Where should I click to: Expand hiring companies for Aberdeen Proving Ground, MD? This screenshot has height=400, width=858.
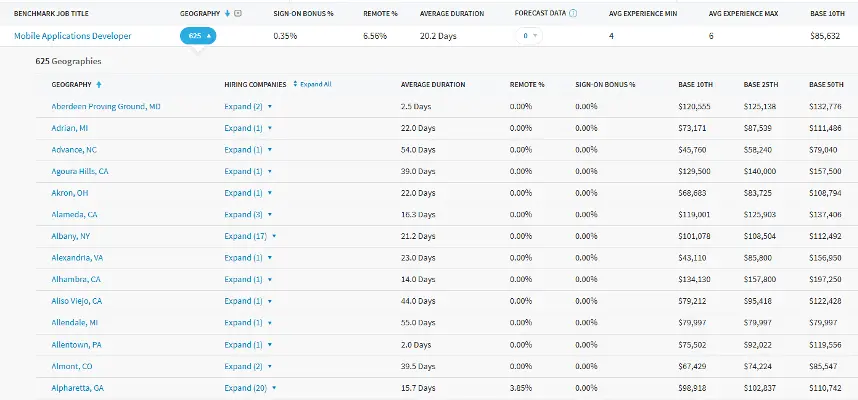pyautogui.click(x=248, y=107)
